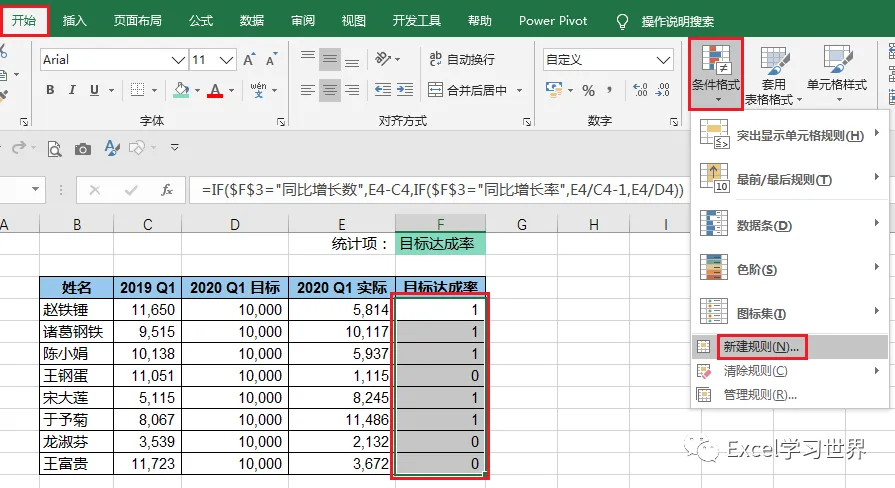
Task: Switch to the 插入 ribbon tab
Action: point(74,21)
